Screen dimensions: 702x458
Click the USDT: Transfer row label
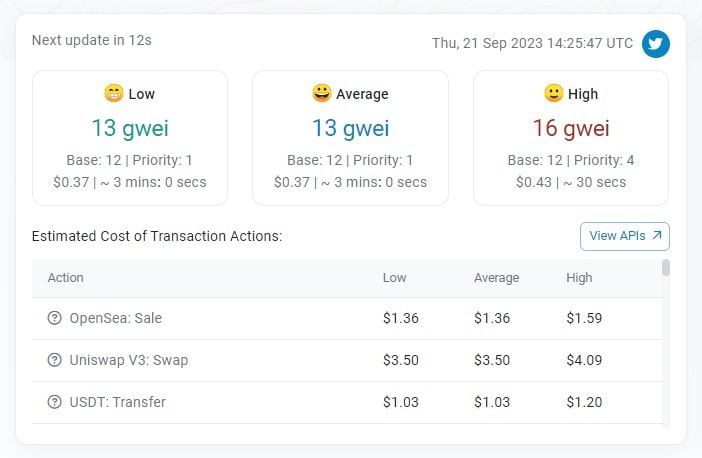tap(118, 402)
